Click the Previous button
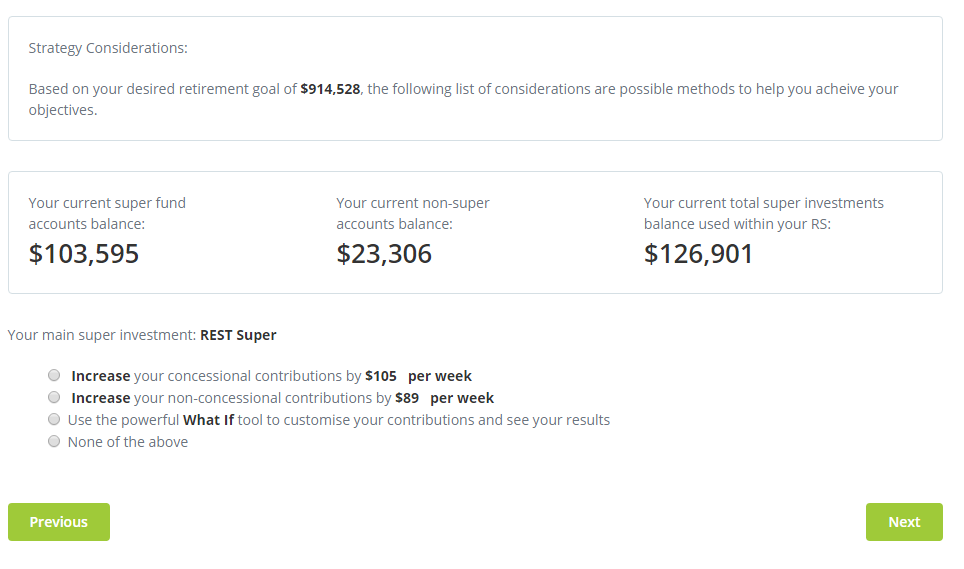Screen dimensions: 964x569 59,522
